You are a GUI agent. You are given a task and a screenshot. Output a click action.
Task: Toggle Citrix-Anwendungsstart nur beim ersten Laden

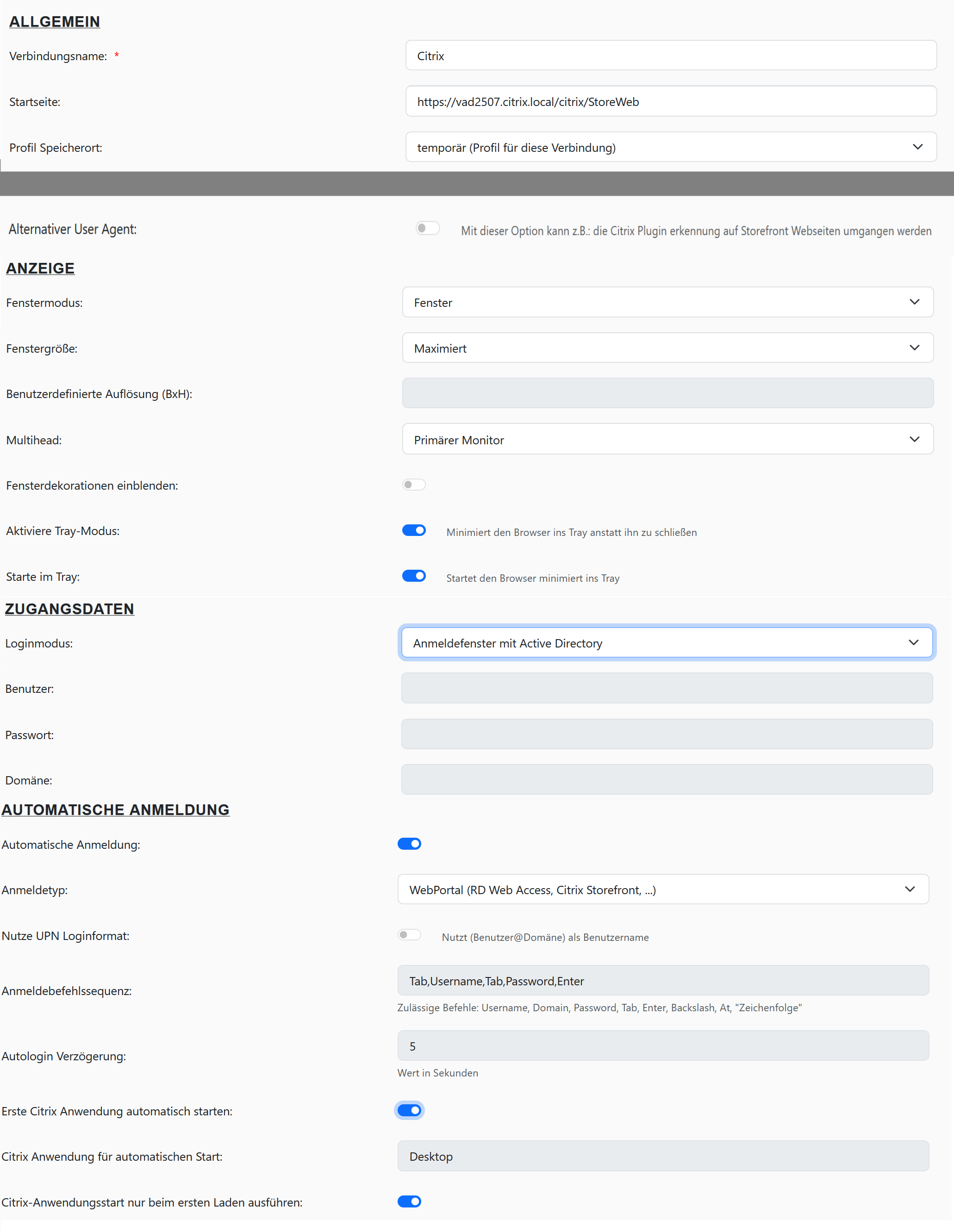(x=409, y=1201)
